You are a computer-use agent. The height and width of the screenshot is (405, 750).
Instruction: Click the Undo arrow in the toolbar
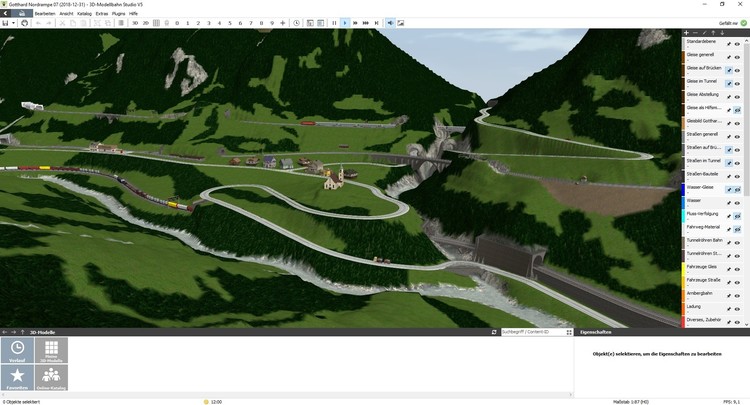click(38, 23)
